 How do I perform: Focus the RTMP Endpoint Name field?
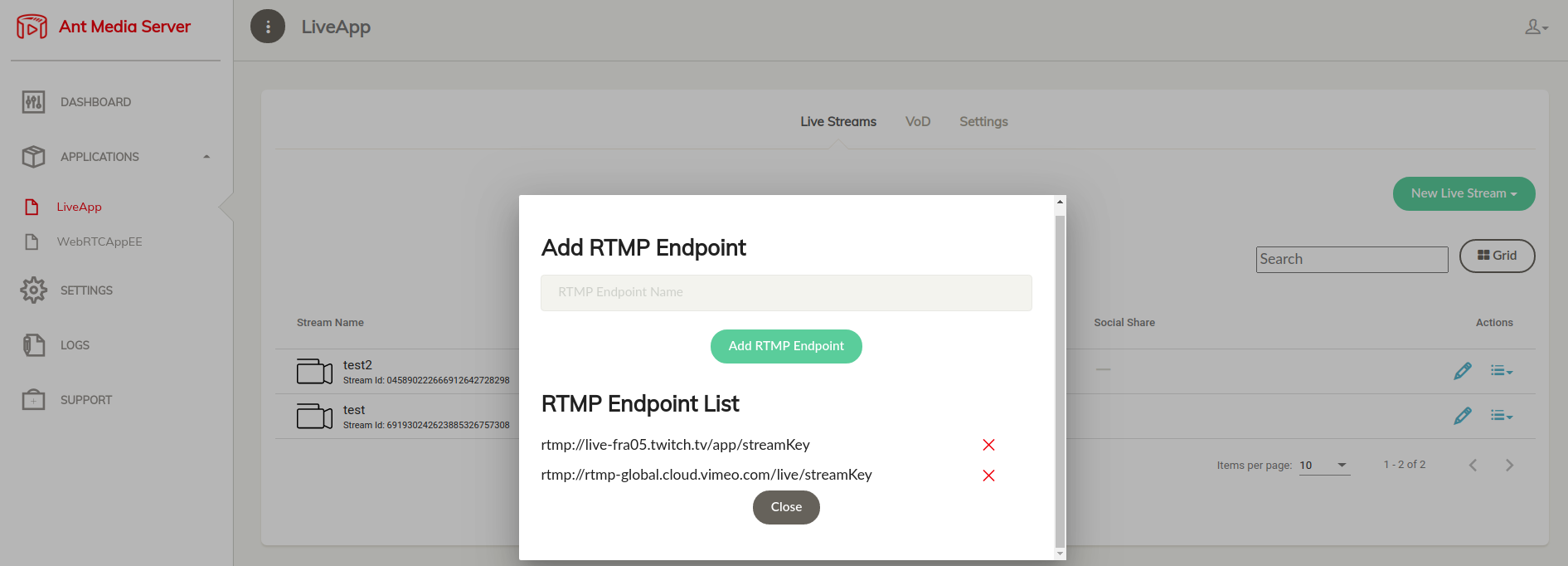(786, 293)
